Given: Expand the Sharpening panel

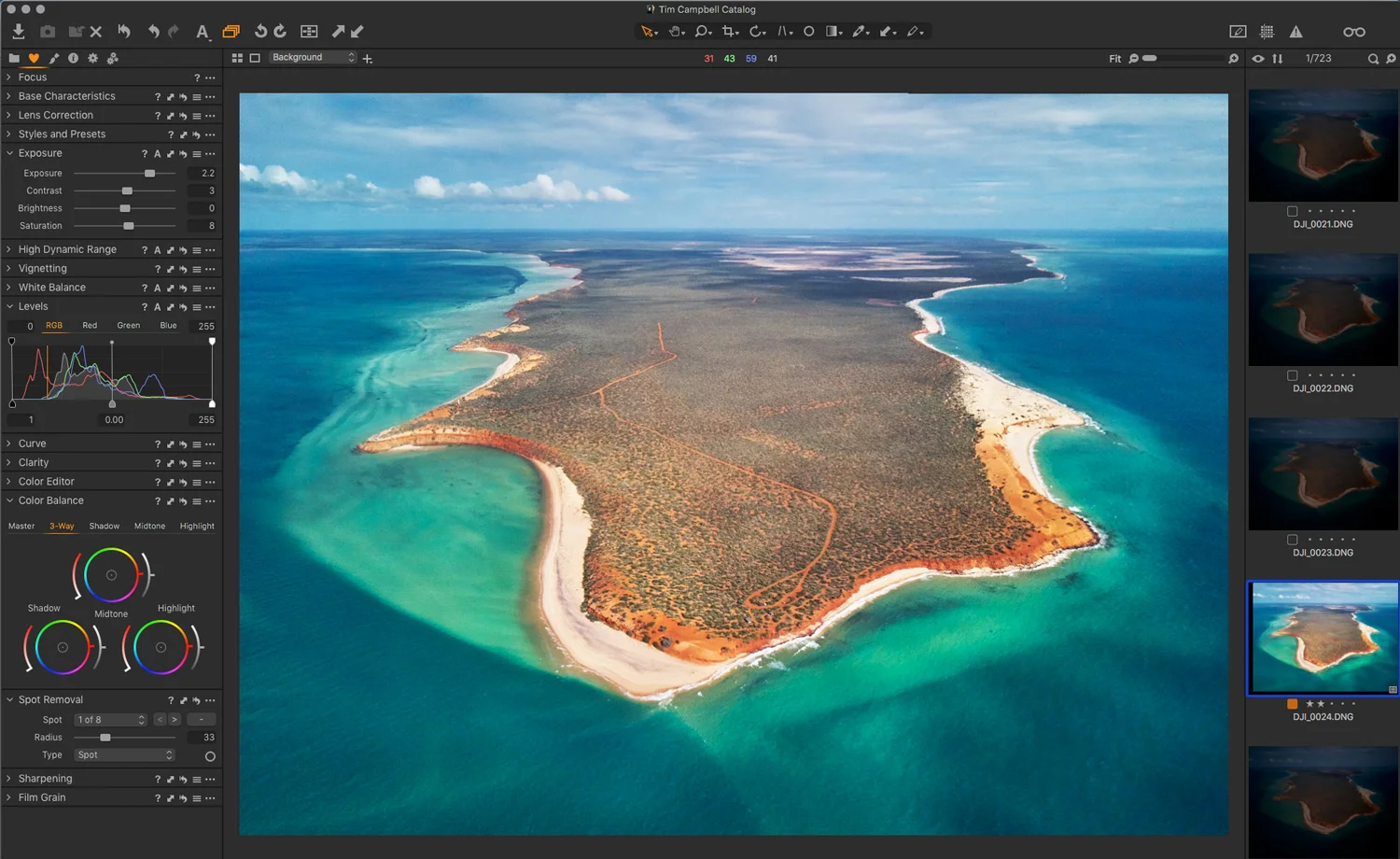Looking at the screenshot, I should pyautogui.click(x=9, y=779).
